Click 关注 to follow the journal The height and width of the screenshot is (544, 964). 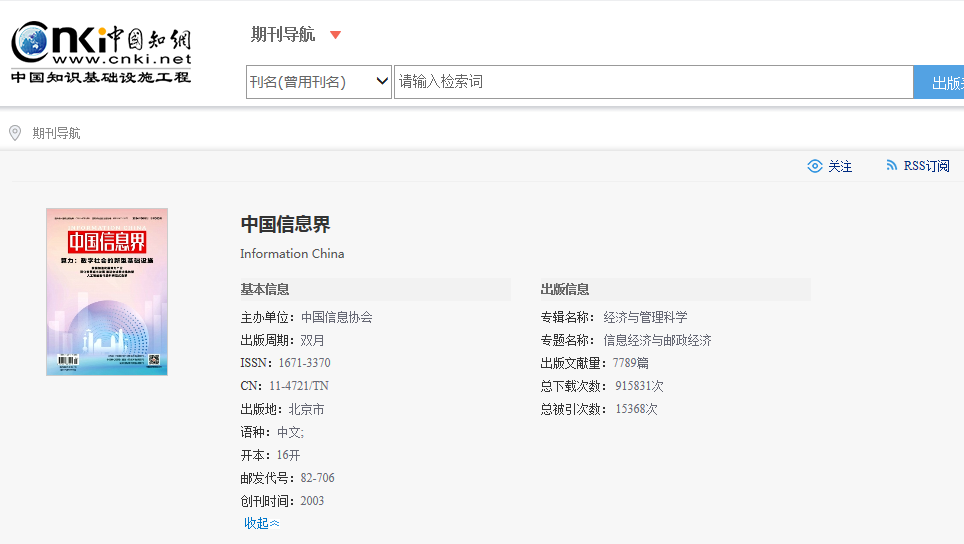[x=840, y=166]
